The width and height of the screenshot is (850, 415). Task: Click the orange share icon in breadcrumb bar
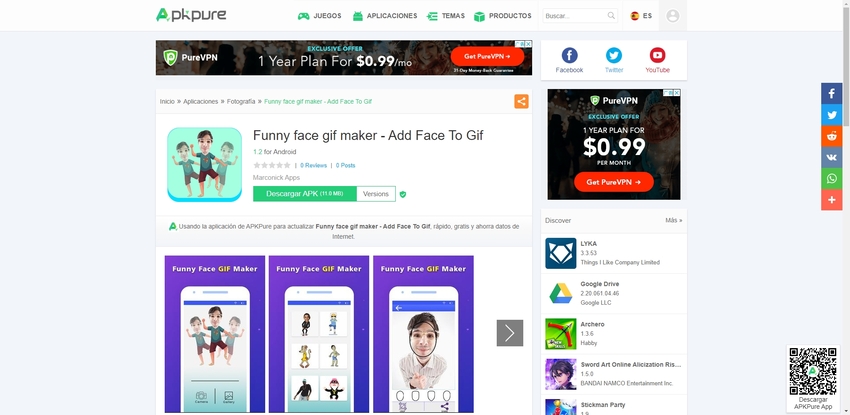[521, 101]
